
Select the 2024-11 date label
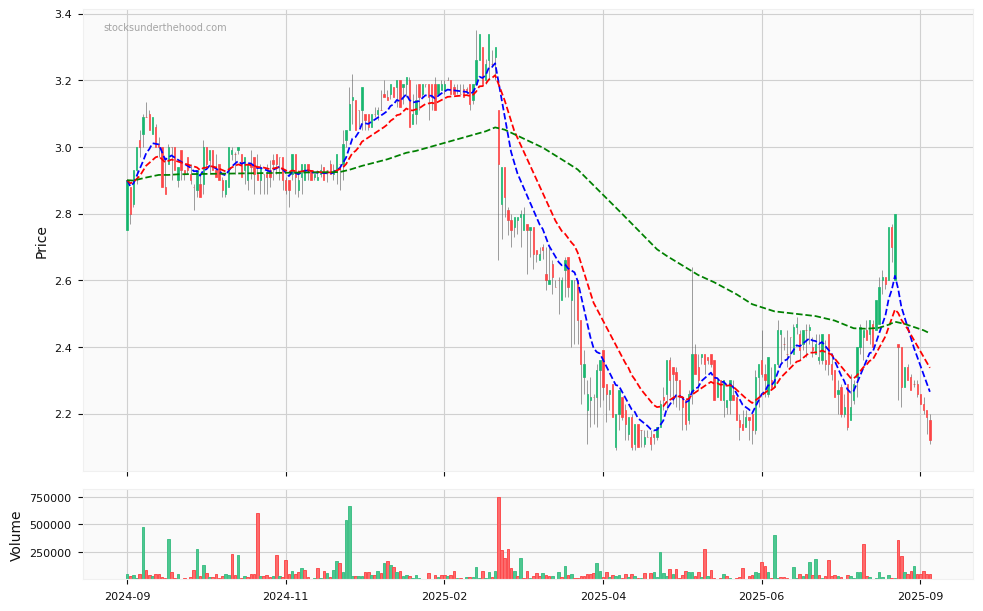286,597
